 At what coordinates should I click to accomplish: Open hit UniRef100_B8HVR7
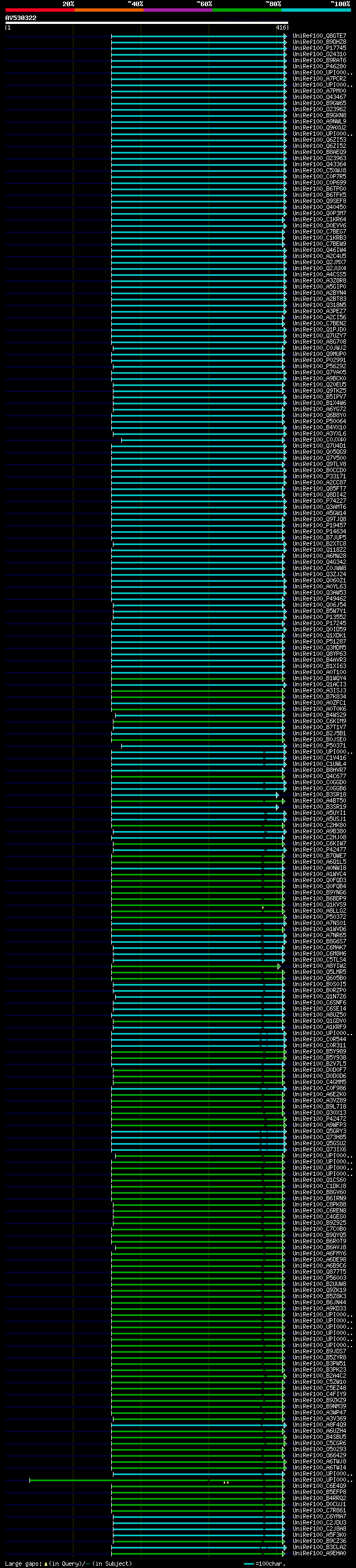point(319,770)
